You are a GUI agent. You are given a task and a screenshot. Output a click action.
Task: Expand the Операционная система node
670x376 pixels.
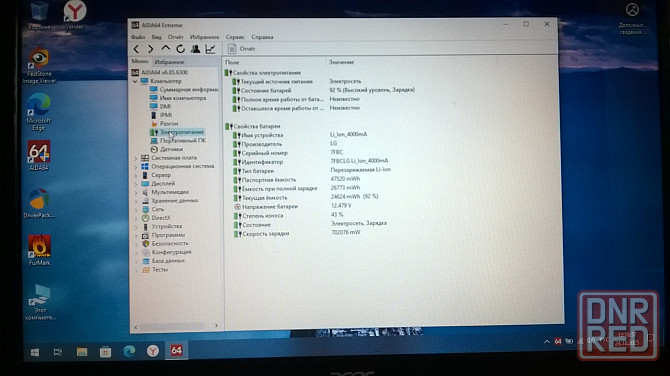click(x=136, y=167)
